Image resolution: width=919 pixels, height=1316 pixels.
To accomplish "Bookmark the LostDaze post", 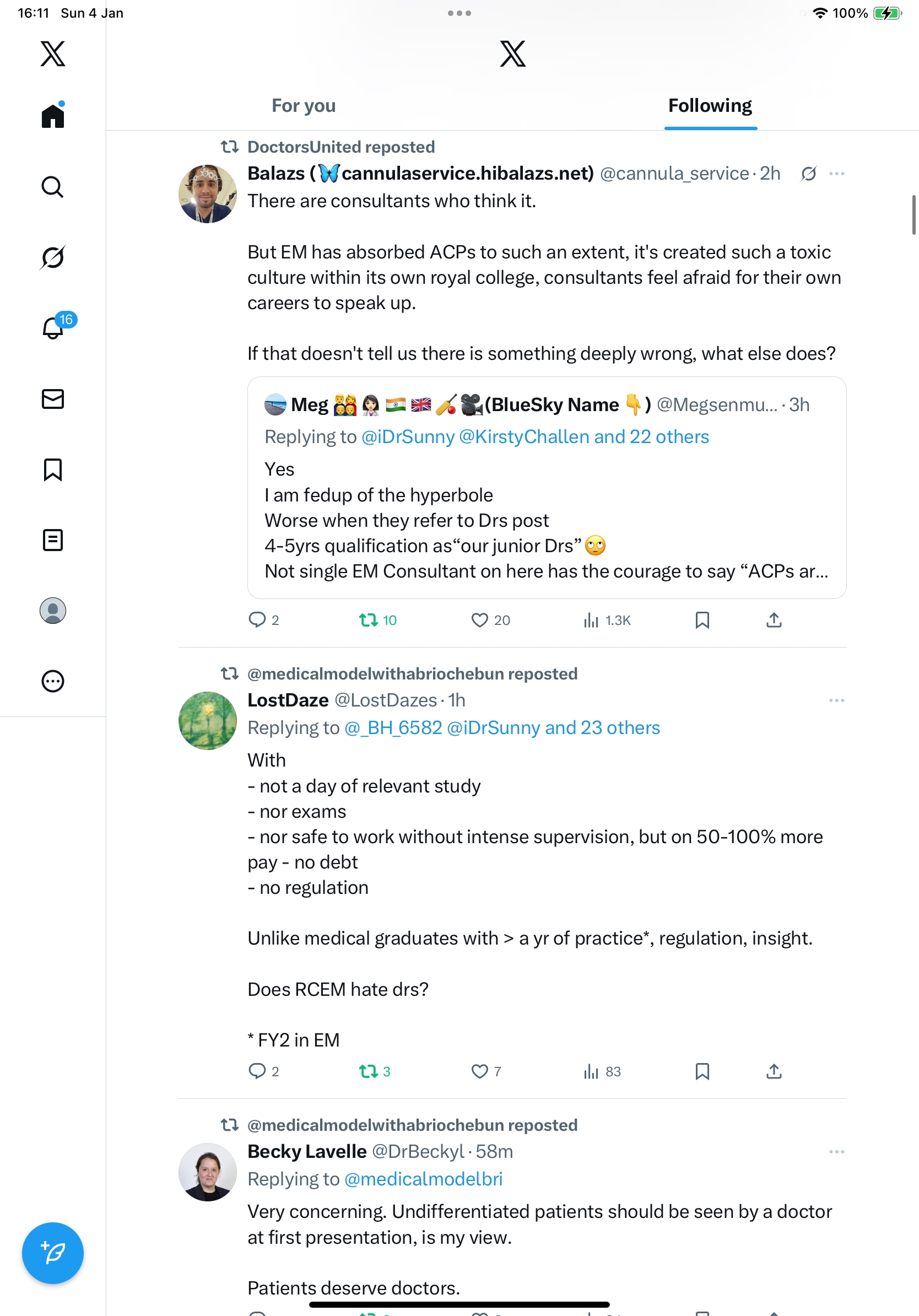I will pyautogui.click(x=702, y=1071).
